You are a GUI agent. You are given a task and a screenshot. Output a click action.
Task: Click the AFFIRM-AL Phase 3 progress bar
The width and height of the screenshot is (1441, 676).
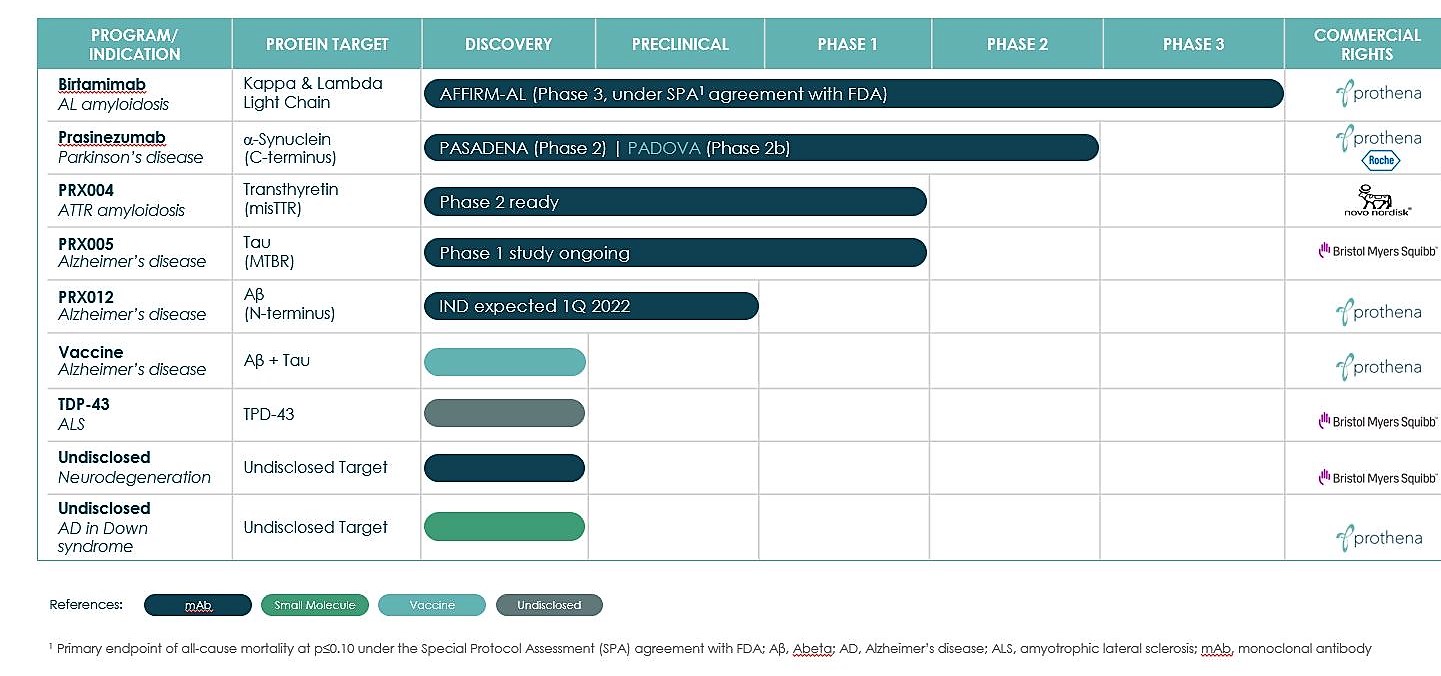pyautogui.click(x=853, y=94)
